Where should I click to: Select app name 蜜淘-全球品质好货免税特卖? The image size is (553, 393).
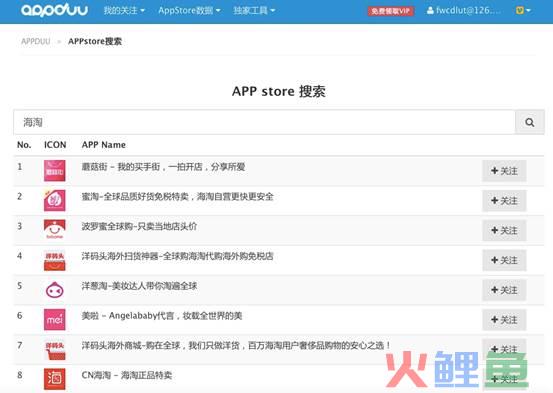point(177,196)
